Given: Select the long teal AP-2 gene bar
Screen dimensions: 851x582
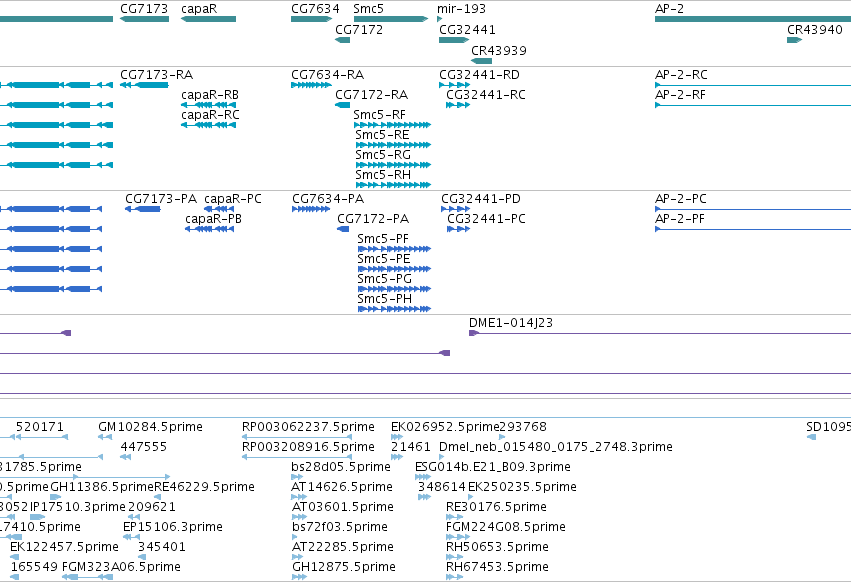Looking at the screenshot, I should 753,19.
